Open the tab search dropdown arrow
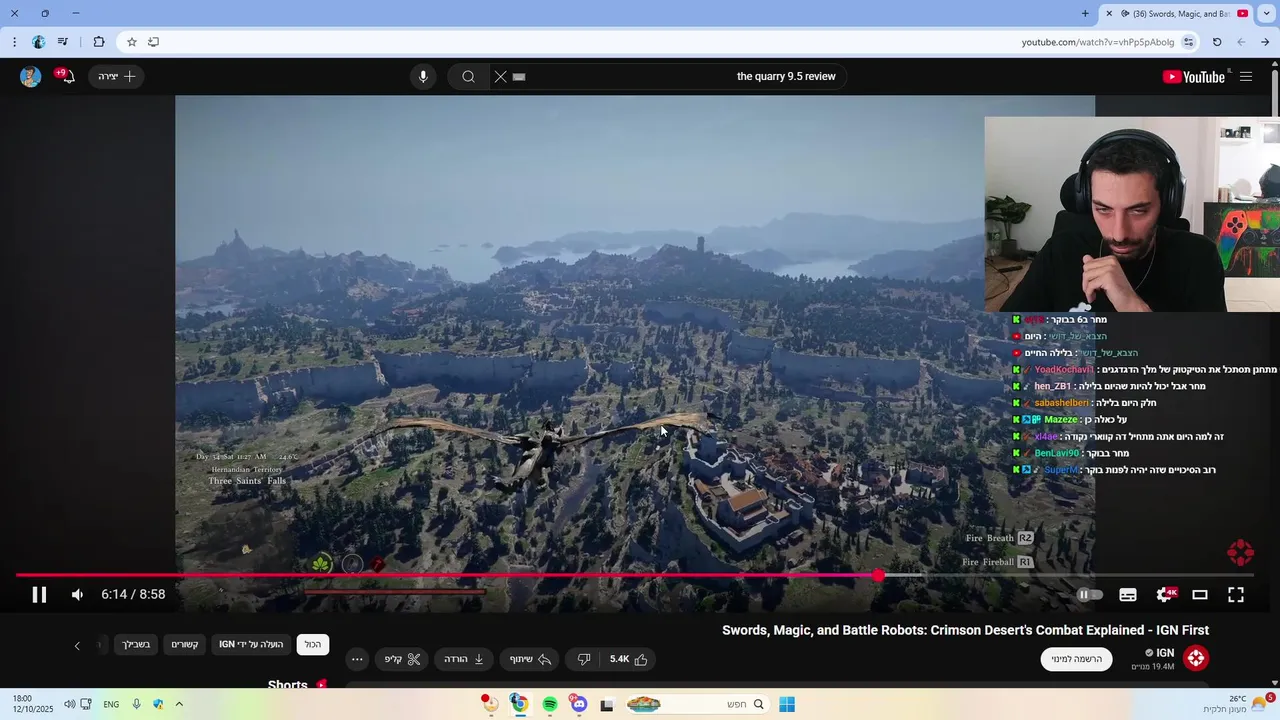This screenshot has width=1280, height=720. pyautogui.click(x=1265, y=13)
